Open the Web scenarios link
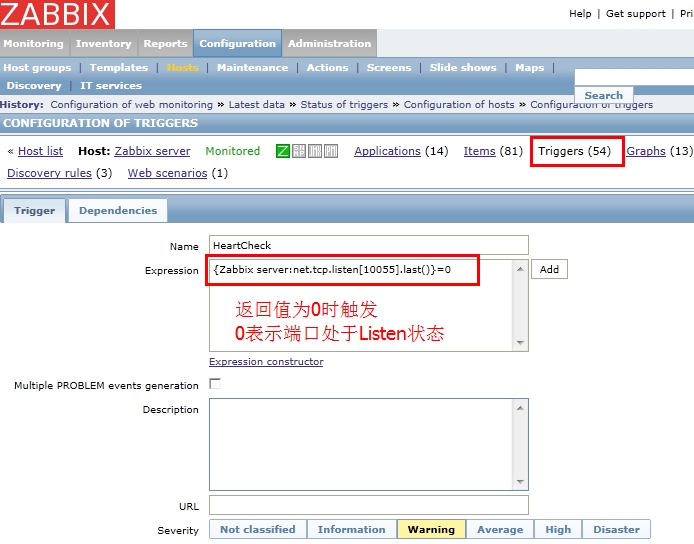Image resolution: width=694 pixels, height=544 pixels. click(x=167, y=173)
